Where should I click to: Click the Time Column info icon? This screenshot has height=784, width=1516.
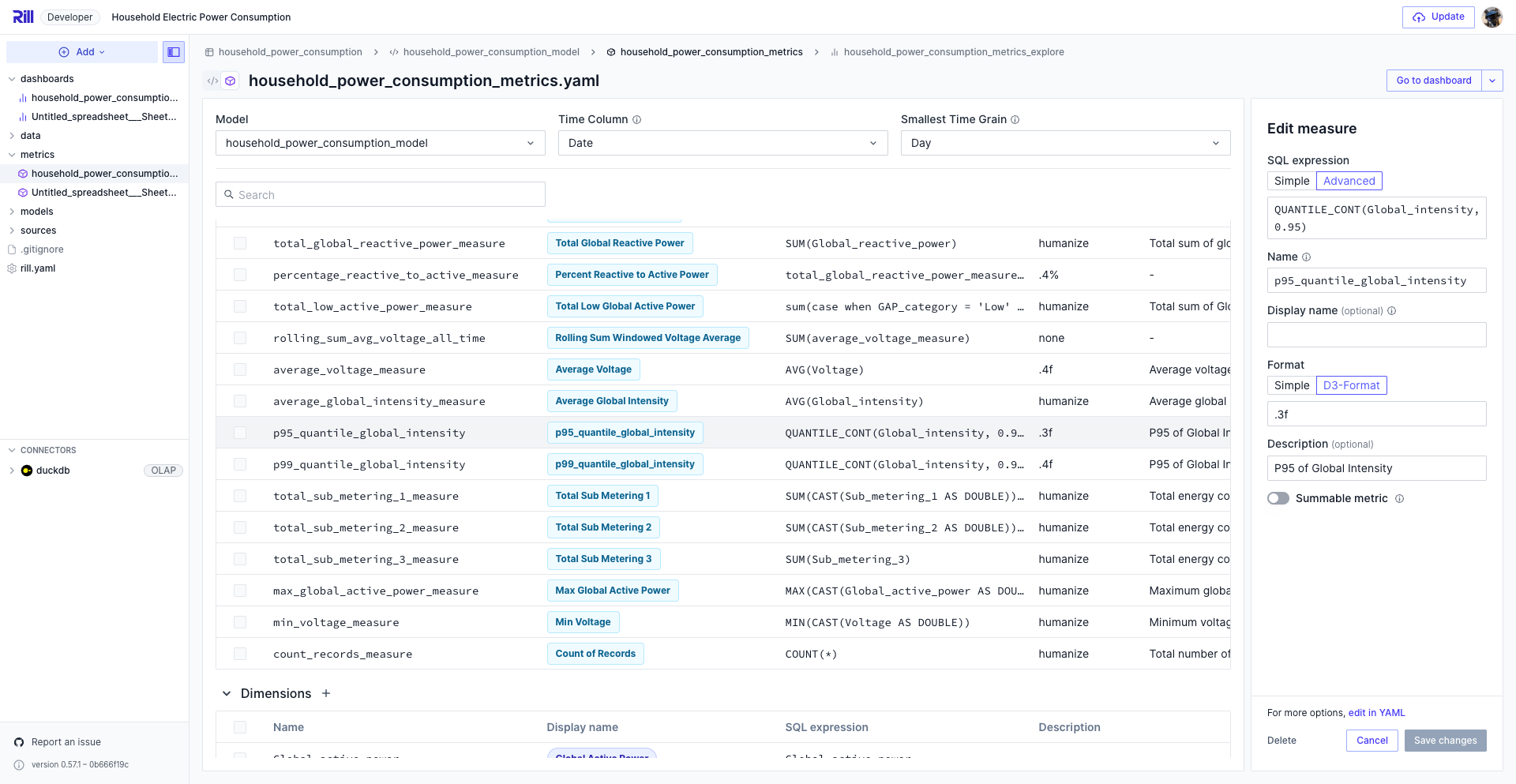(x=636, y=120)
